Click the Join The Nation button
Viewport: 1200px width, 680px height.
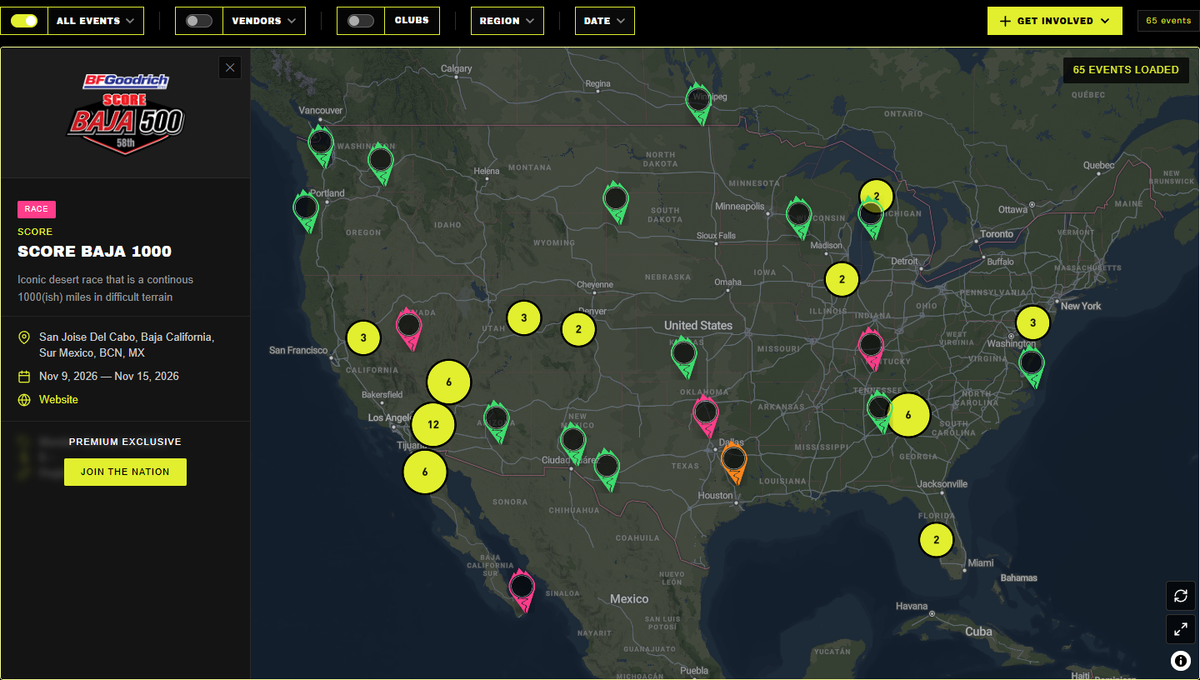pos(125,472)
